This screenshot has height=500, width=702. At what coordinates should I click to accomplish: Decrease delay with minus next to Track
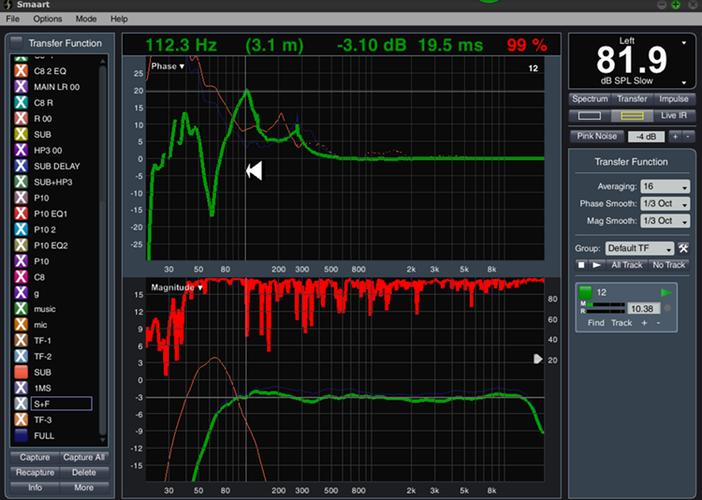click(x=658, y=323)
